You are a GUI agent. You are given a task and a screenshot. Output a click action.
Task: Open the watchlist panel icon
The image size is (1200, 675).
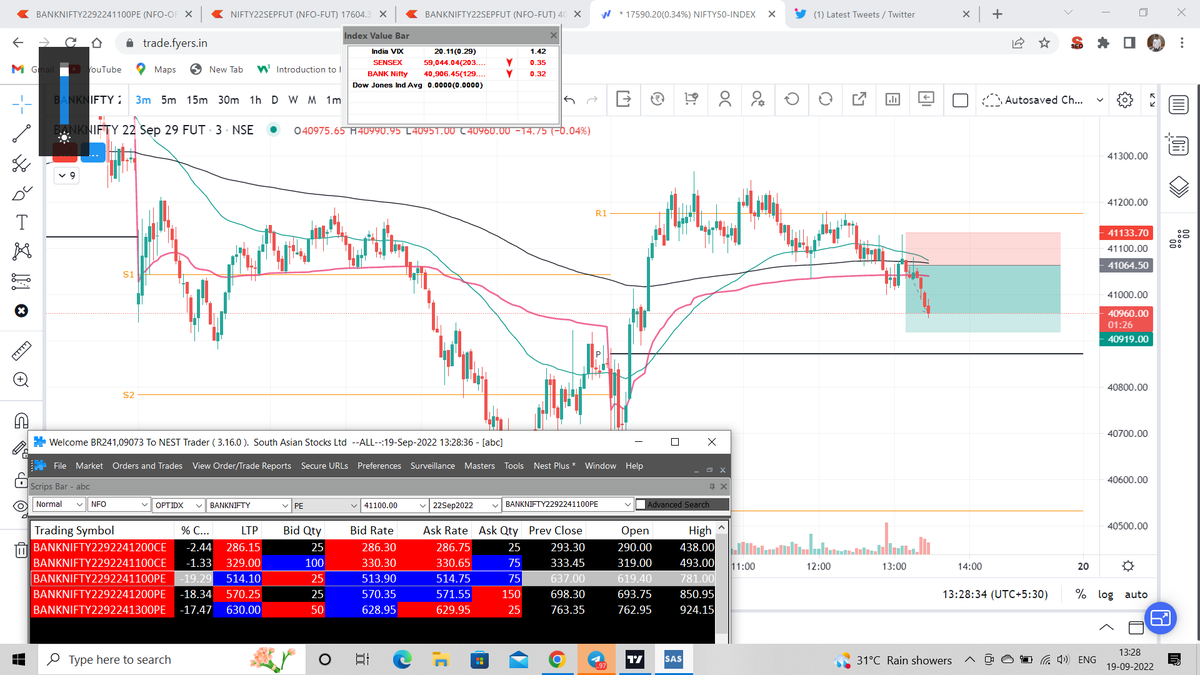tap(1178, 105)
